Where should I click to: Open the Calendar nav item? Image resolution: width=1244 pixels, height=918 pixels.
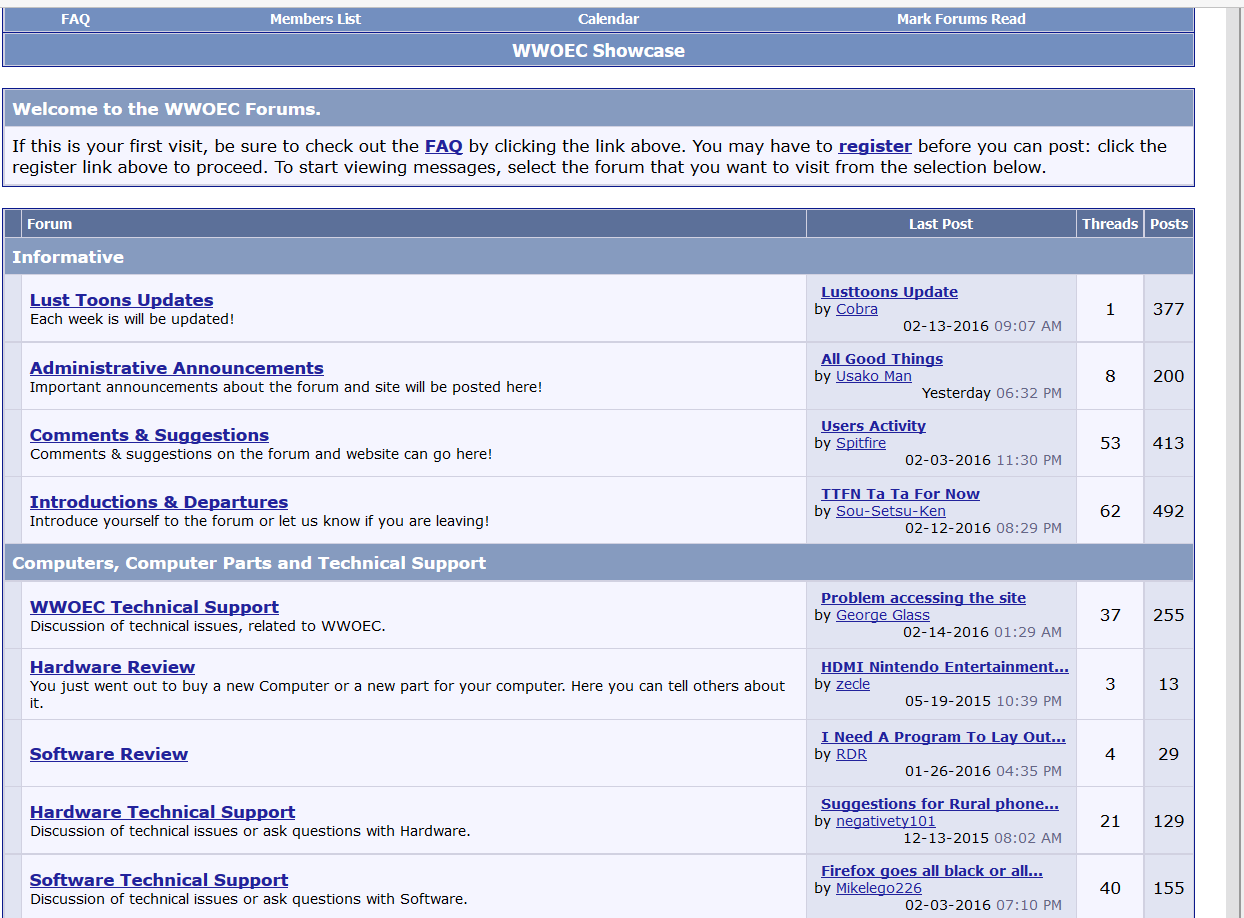pyautogui.click(x=608, y=19)
